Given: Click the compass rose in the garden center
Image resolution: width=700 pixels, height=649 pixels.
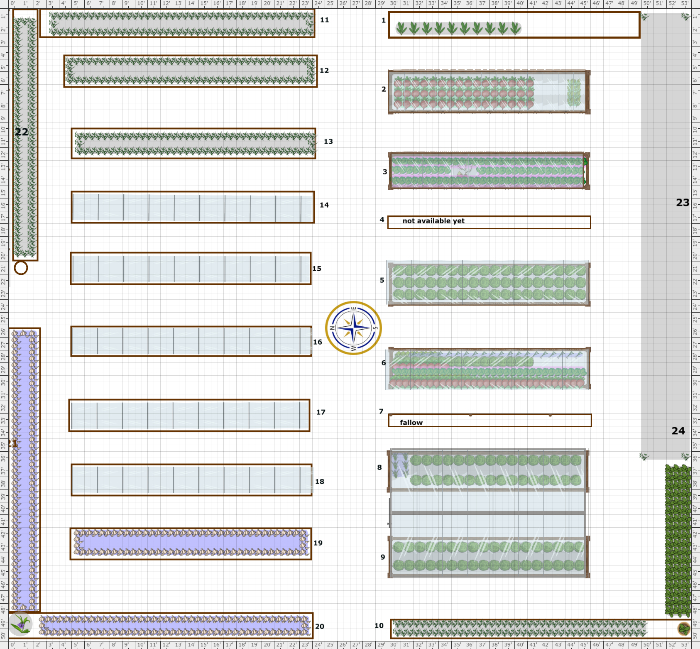Looking at the screenshot, I should tap(353, 327).
